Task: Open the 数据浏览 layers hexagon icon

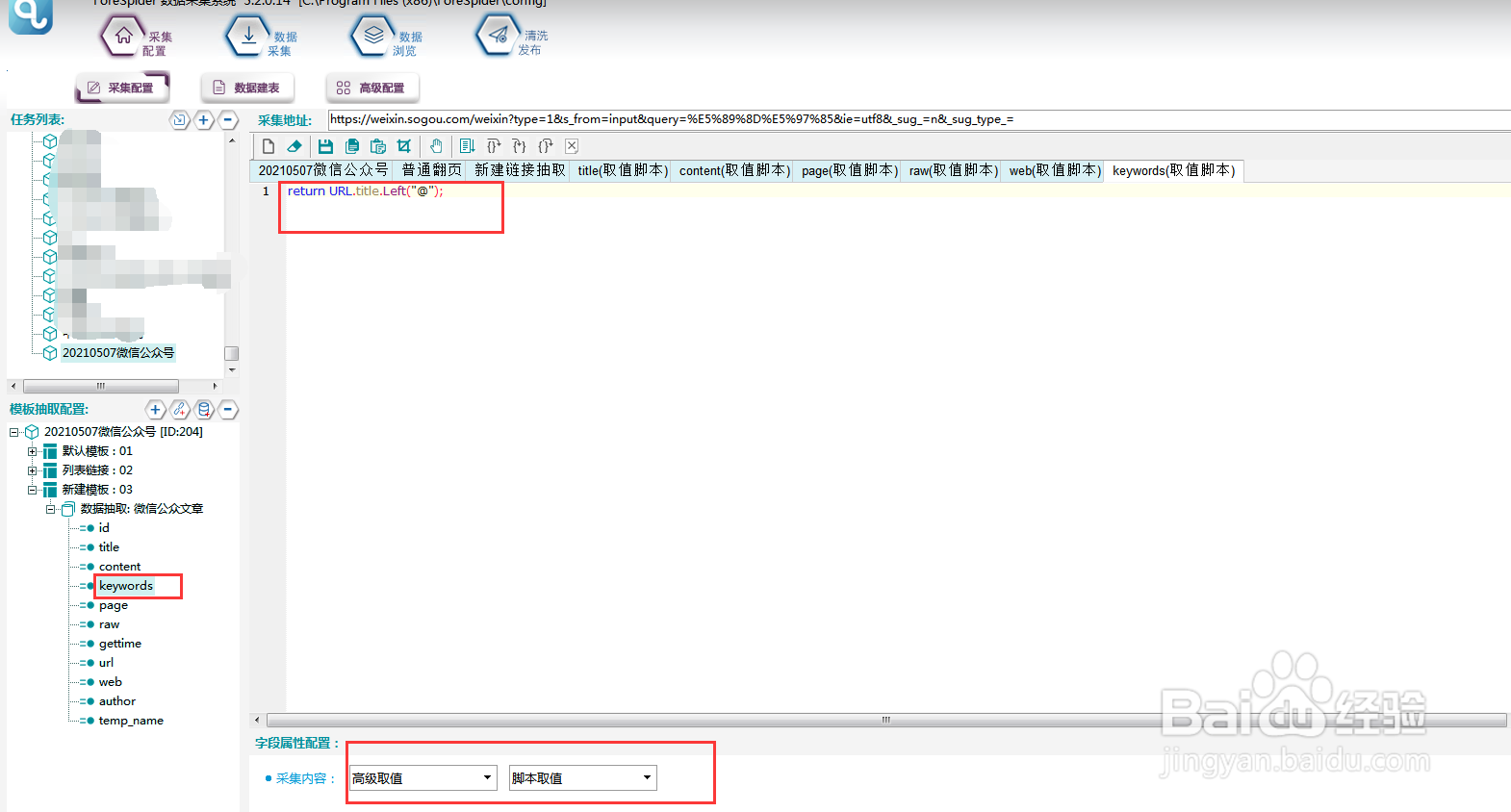Action: (x=373, y=36)
